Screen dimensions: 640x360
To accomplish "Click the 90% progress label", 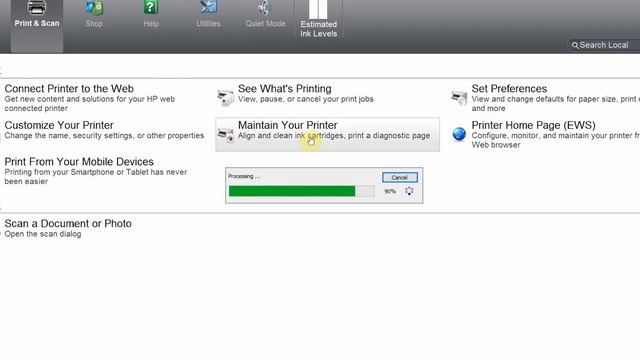I will [x=390, y=191].
